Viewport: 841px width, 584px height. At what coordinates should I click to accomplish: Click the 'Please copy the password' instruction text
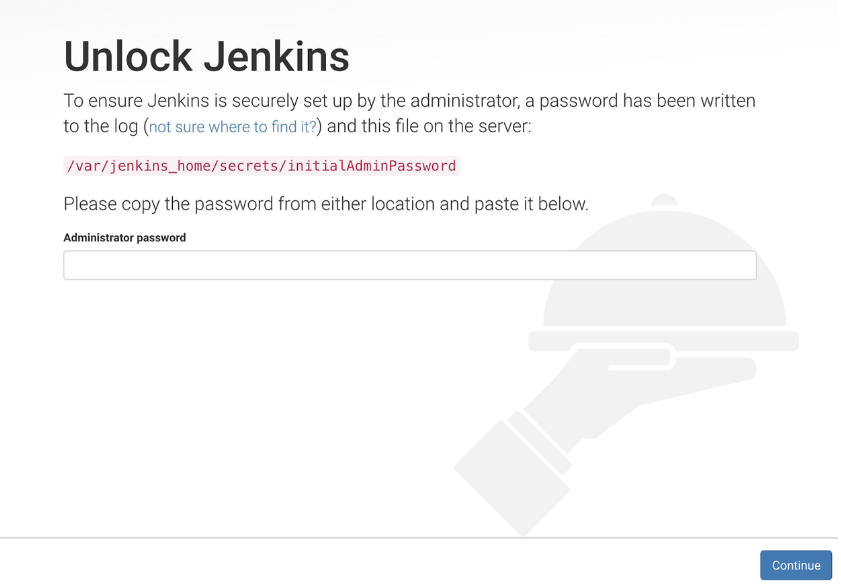point(326,204)
